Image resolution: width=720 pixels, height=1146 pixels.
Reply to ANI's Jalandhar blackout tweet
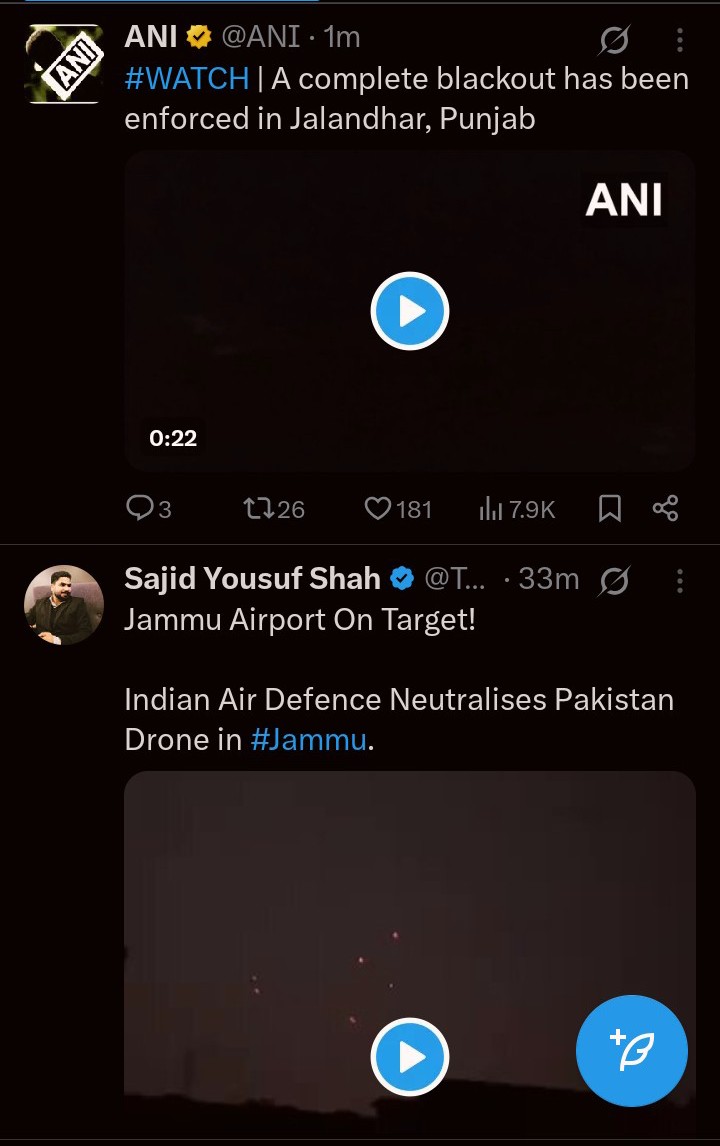[x=139, y=509]
